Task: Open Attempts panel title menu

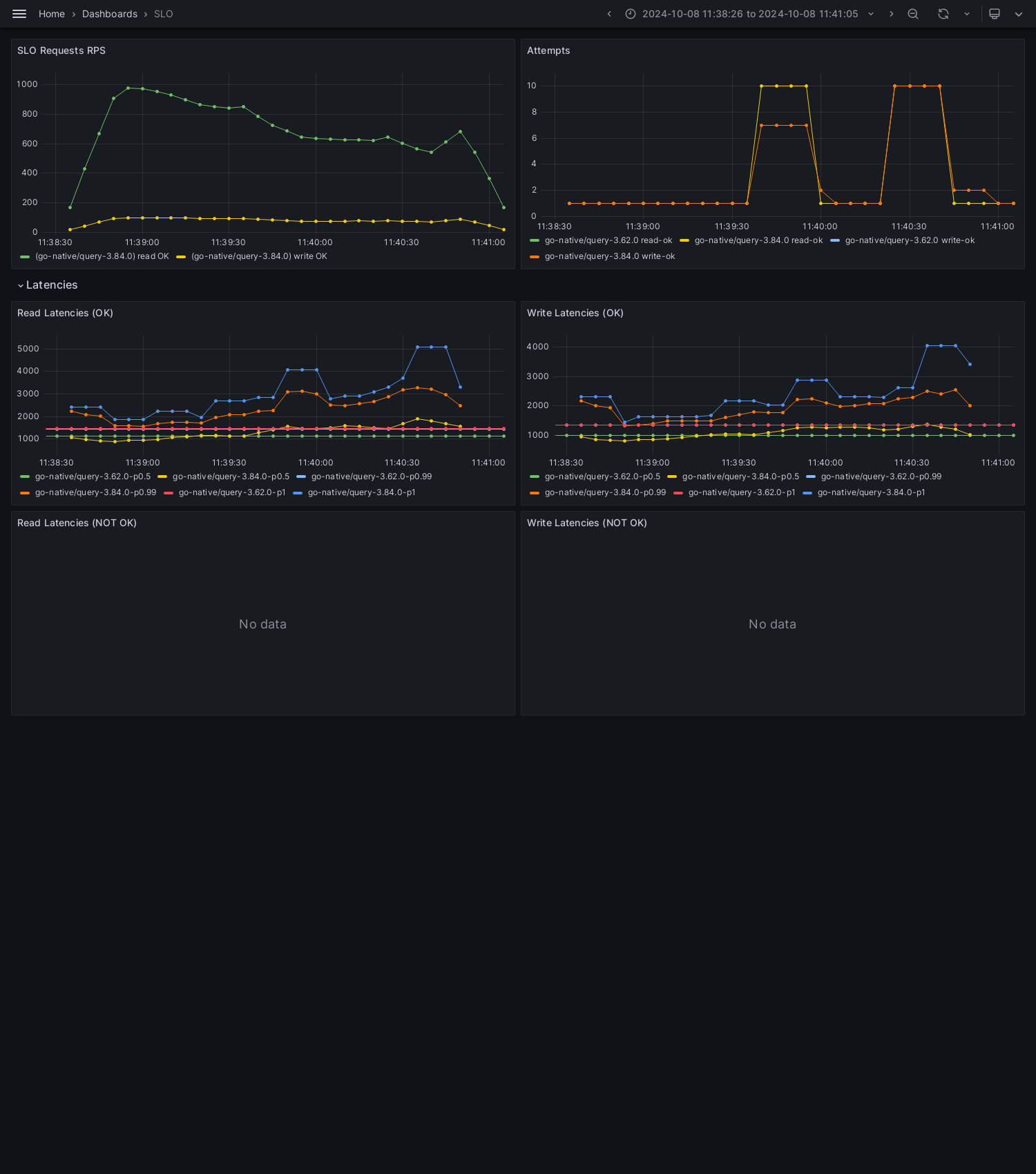Action: [548, 50]
